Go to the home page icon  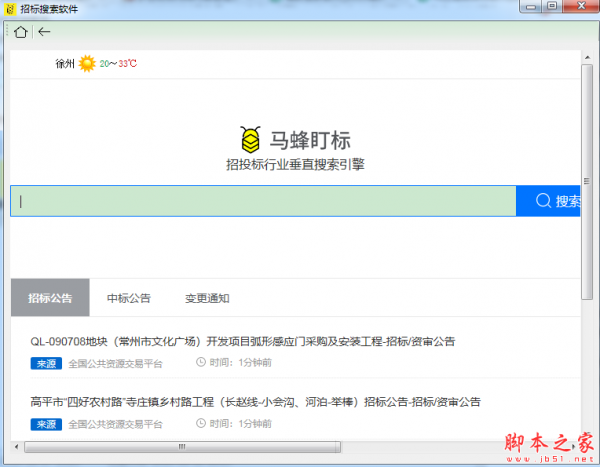21,32
